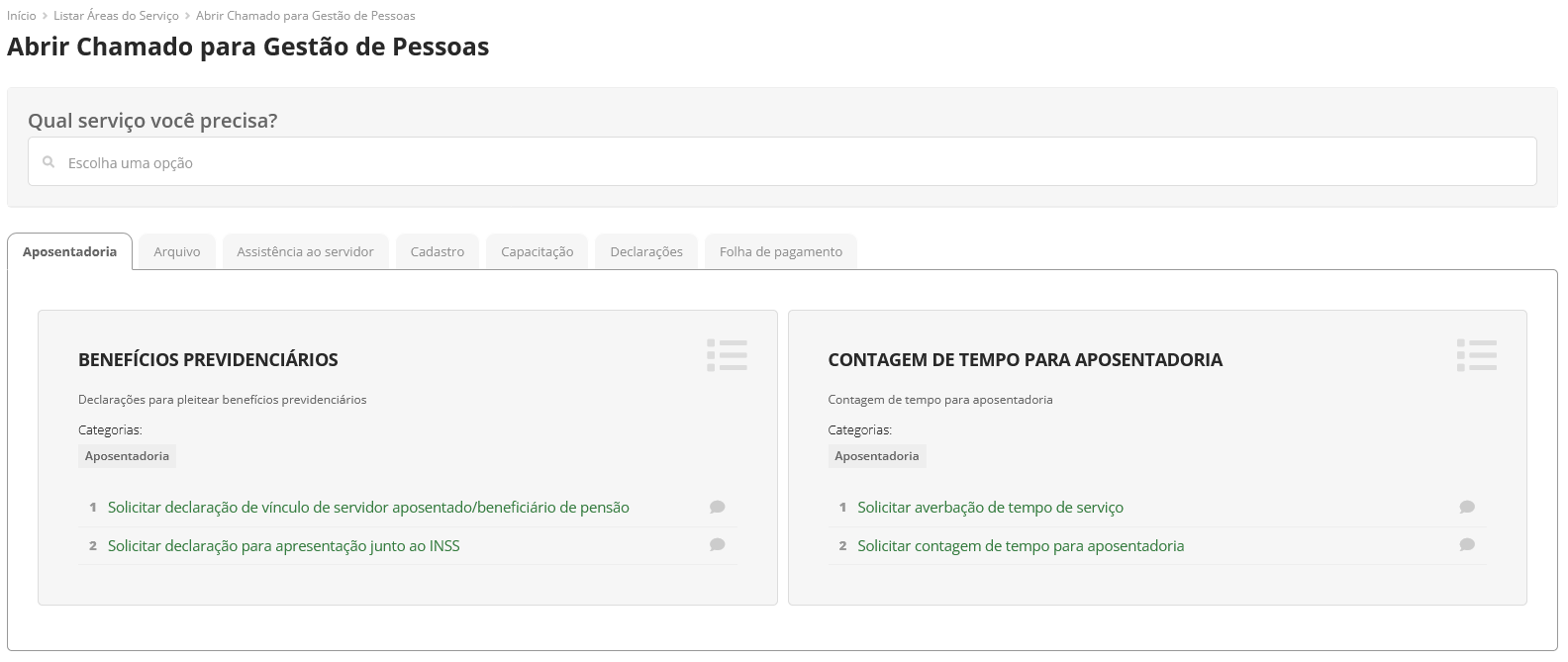
Task: Click Aposentadoria category tag under Benefícios Previdenciários
Action: tap(127, 456)
